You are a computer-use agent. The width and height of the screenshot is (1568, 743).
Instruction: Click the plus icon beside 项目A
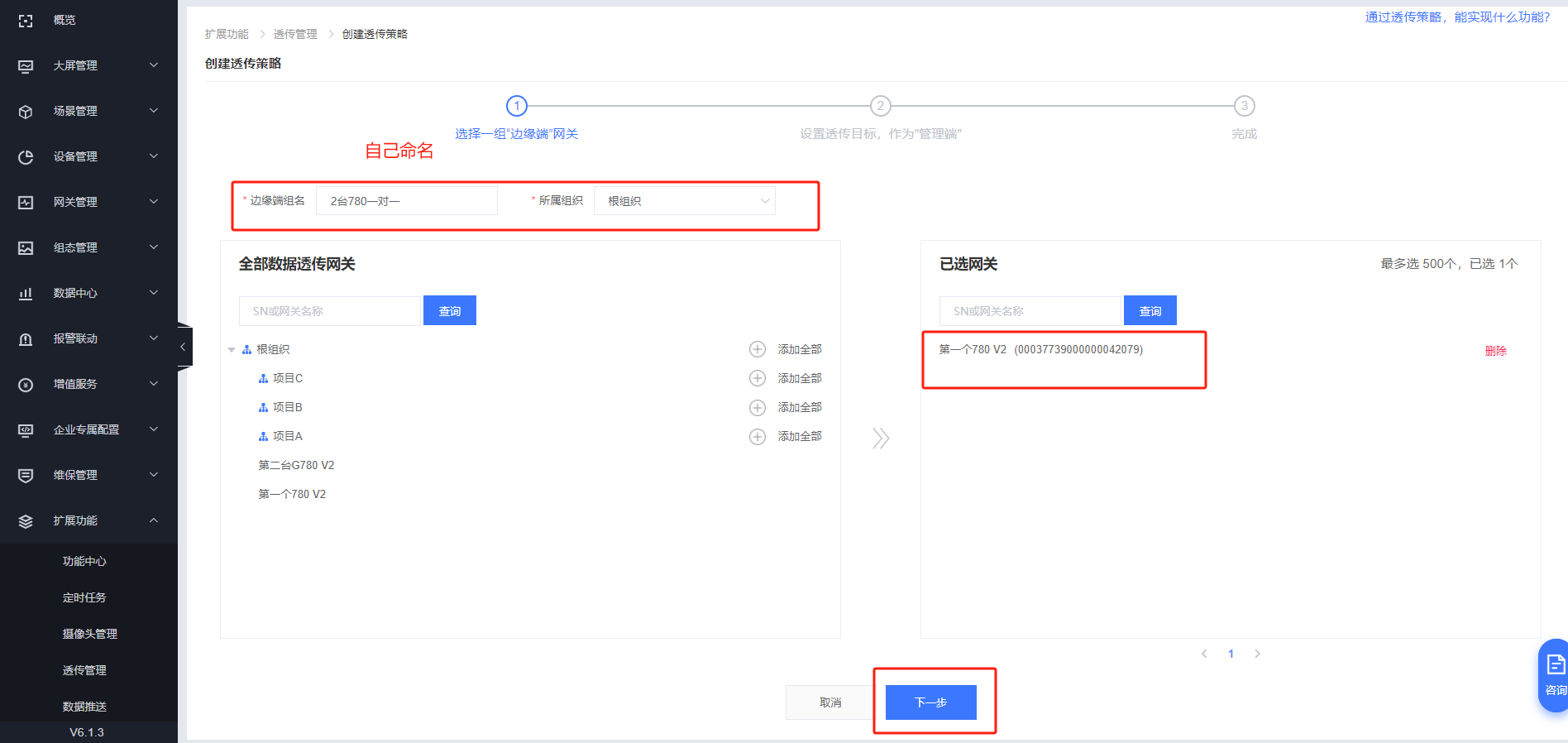757,436
